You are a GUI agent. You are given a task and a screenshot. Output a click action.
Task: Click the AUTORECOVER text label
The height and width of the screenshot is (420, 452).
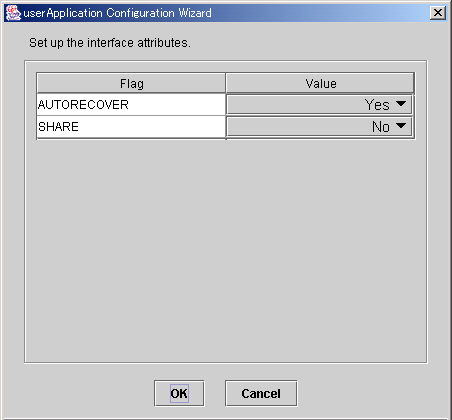[x=83, y=105]
